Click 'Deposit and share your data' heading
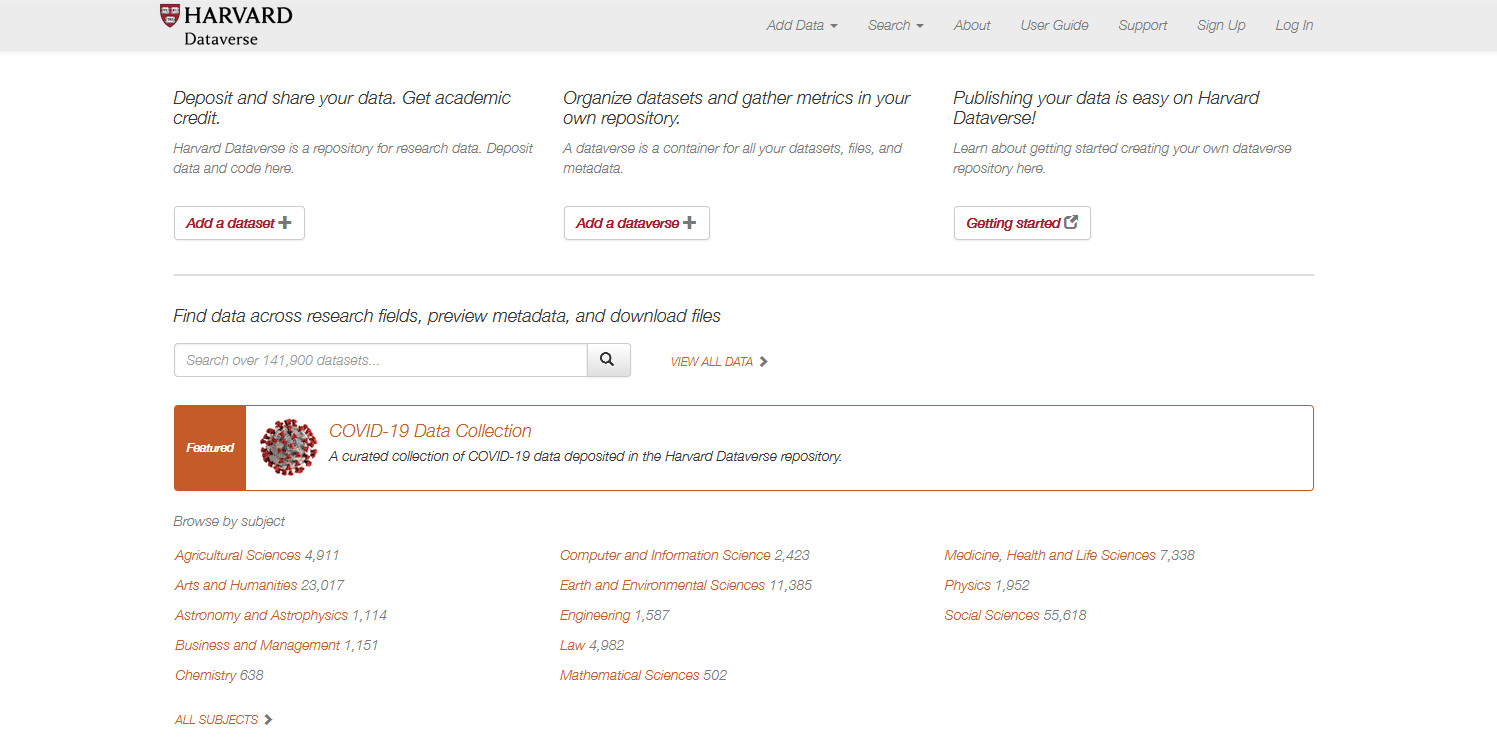 tap(342, 108)
